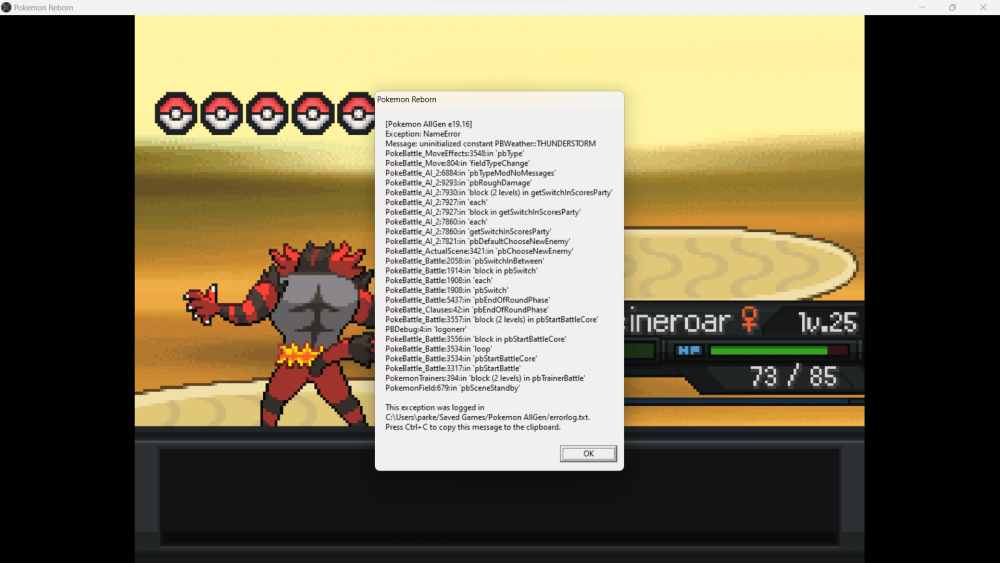Click the PokeBattle_ActualScene:3421 trace line
This screenshot has width=1000, height=563.
pos(479,251)
